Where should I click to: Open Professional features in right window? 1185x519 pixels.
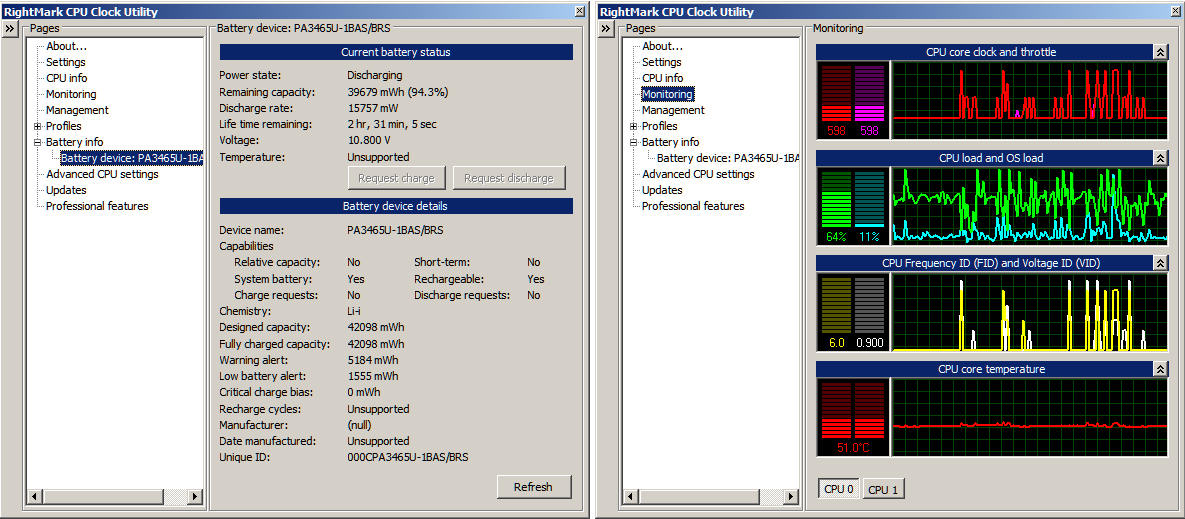click(693, 206)
